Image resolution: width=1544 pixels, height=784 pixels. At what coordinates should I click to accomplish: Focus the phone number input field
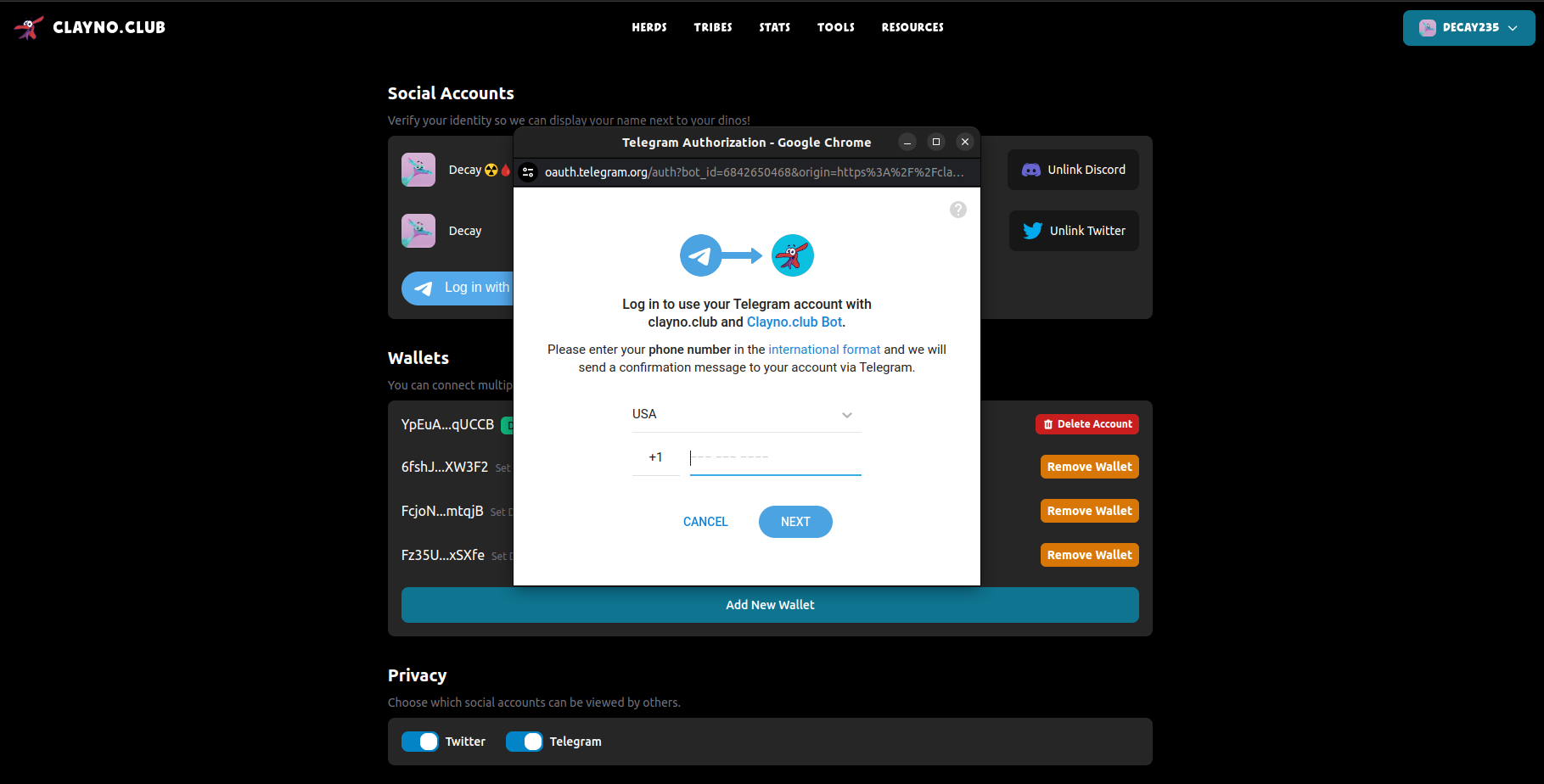[776, 457]
